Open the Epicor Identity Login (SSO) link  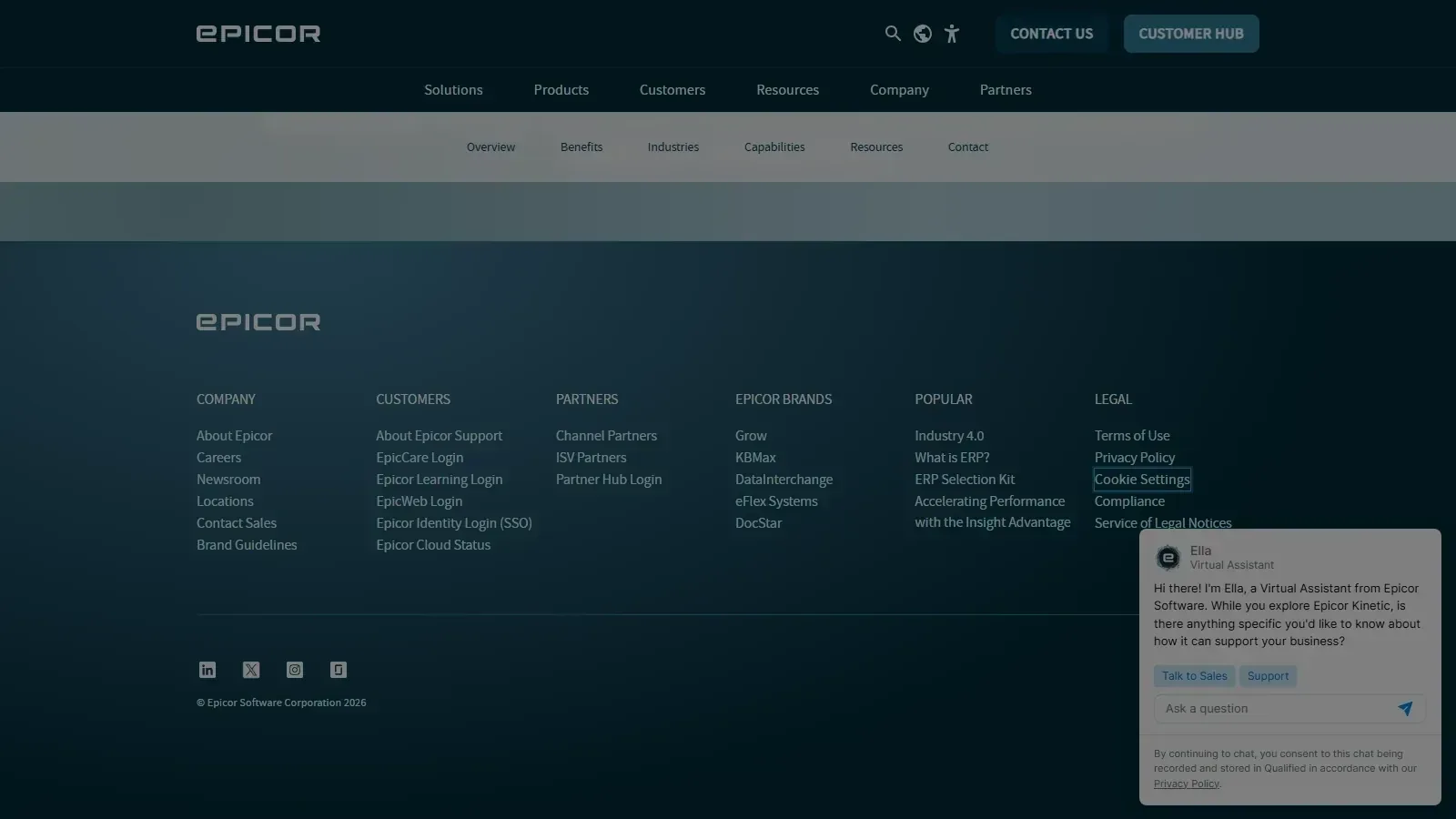point(454,523)
